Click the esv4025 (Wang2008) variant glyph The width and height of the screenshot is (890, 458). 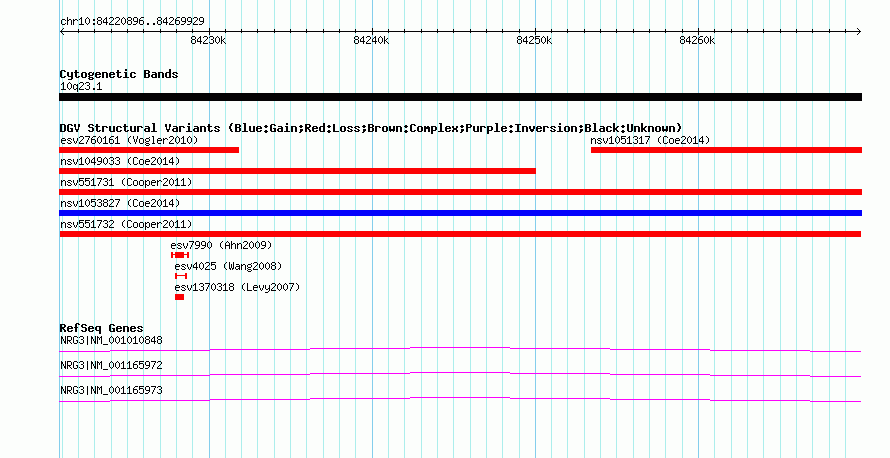[x=181, y=276]
